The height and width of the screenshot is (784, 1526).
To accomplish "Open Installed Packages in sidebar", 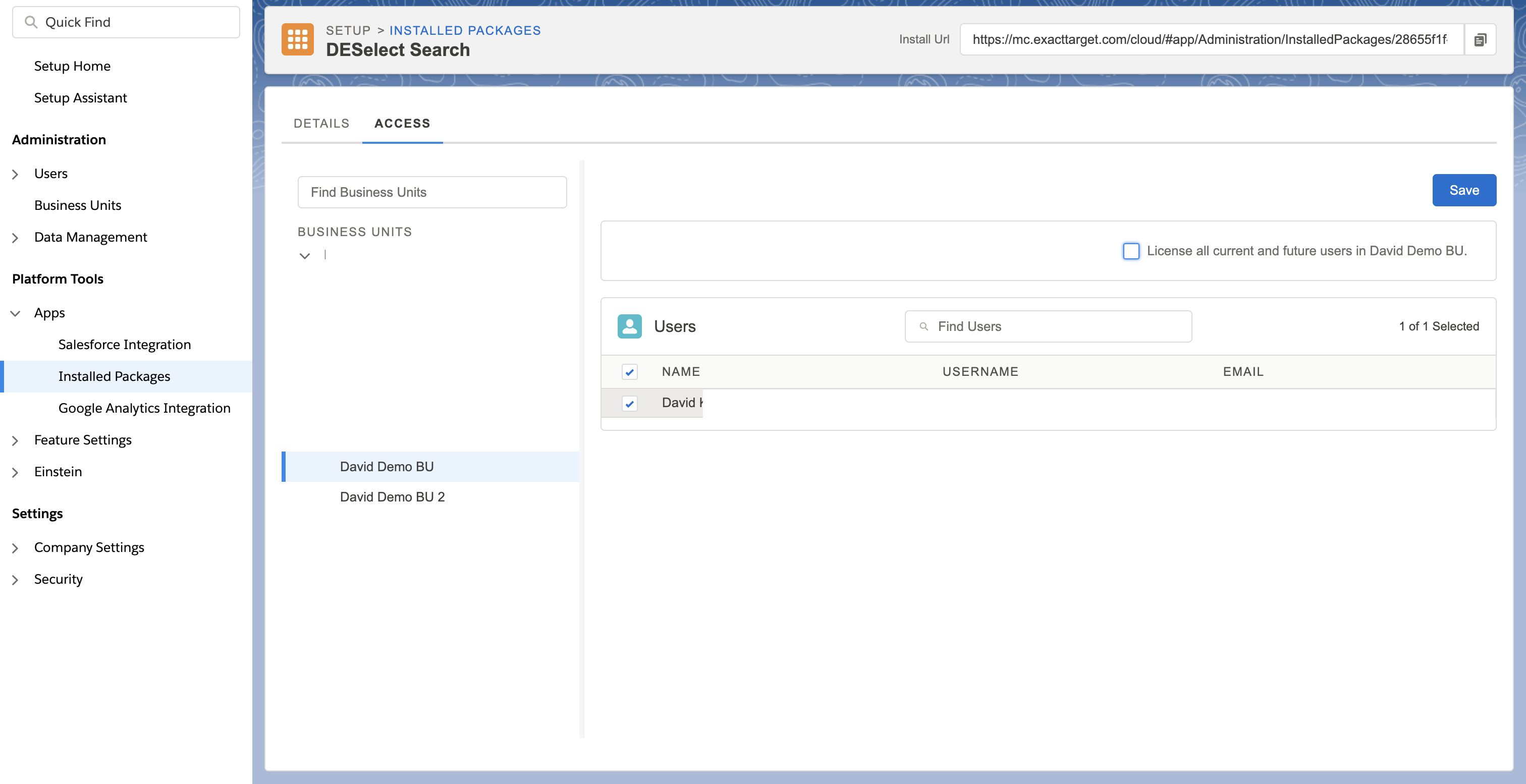I will tap(115, 376).
